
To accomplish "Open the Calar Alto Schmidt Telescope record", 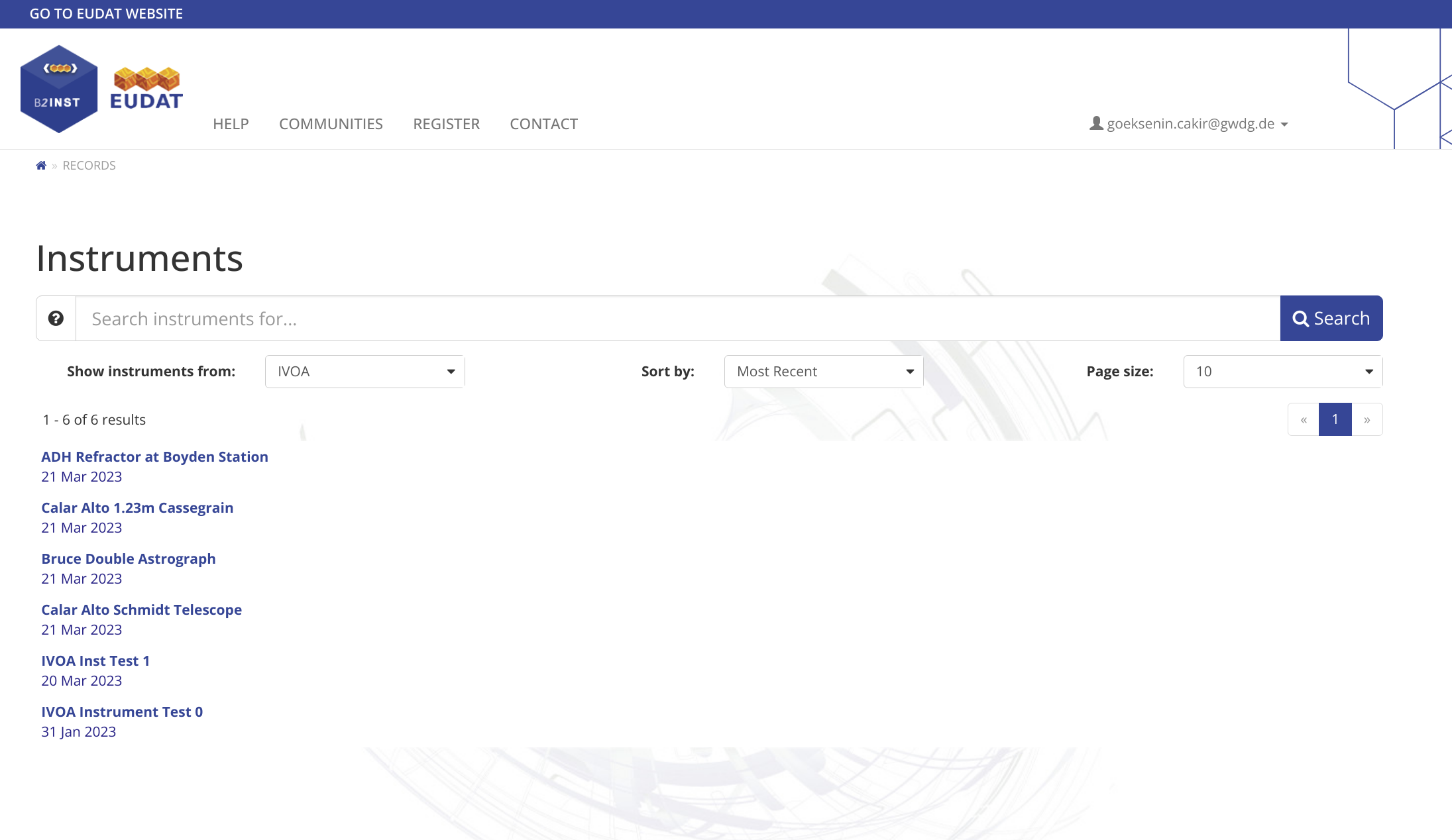I will (141, 609).
